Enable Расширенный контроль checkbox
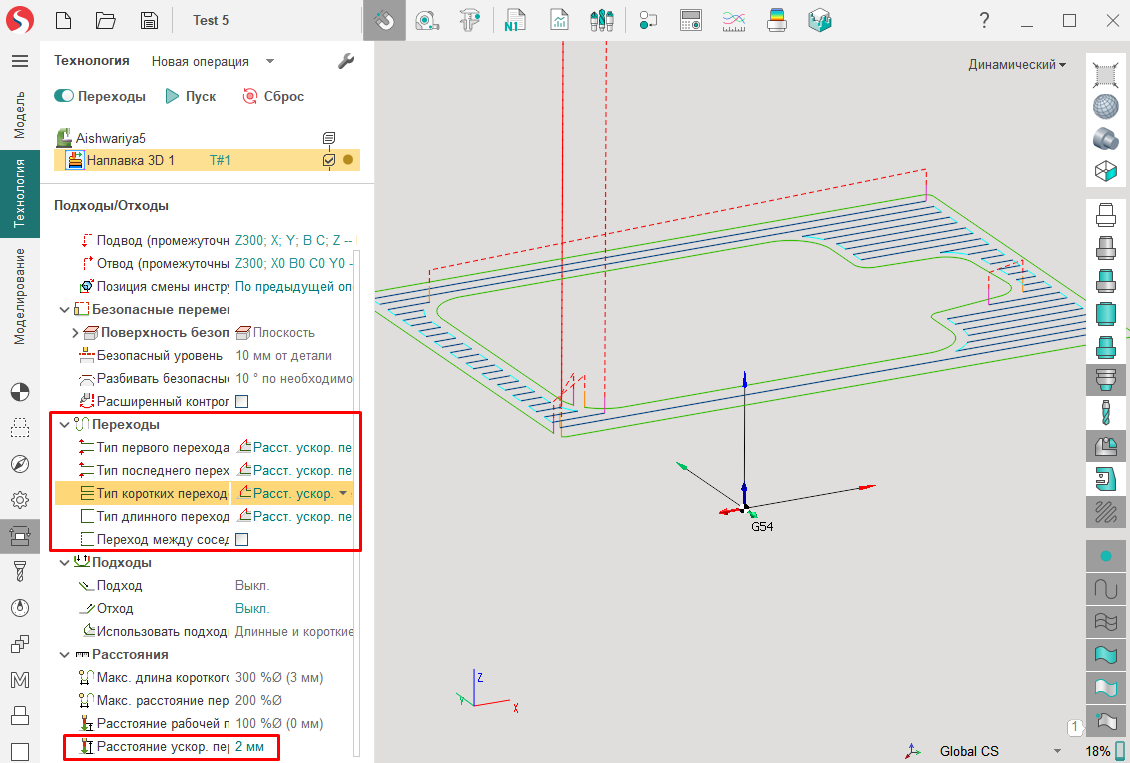Screen dimensions: 1130x763 click(x=241, y=402)
